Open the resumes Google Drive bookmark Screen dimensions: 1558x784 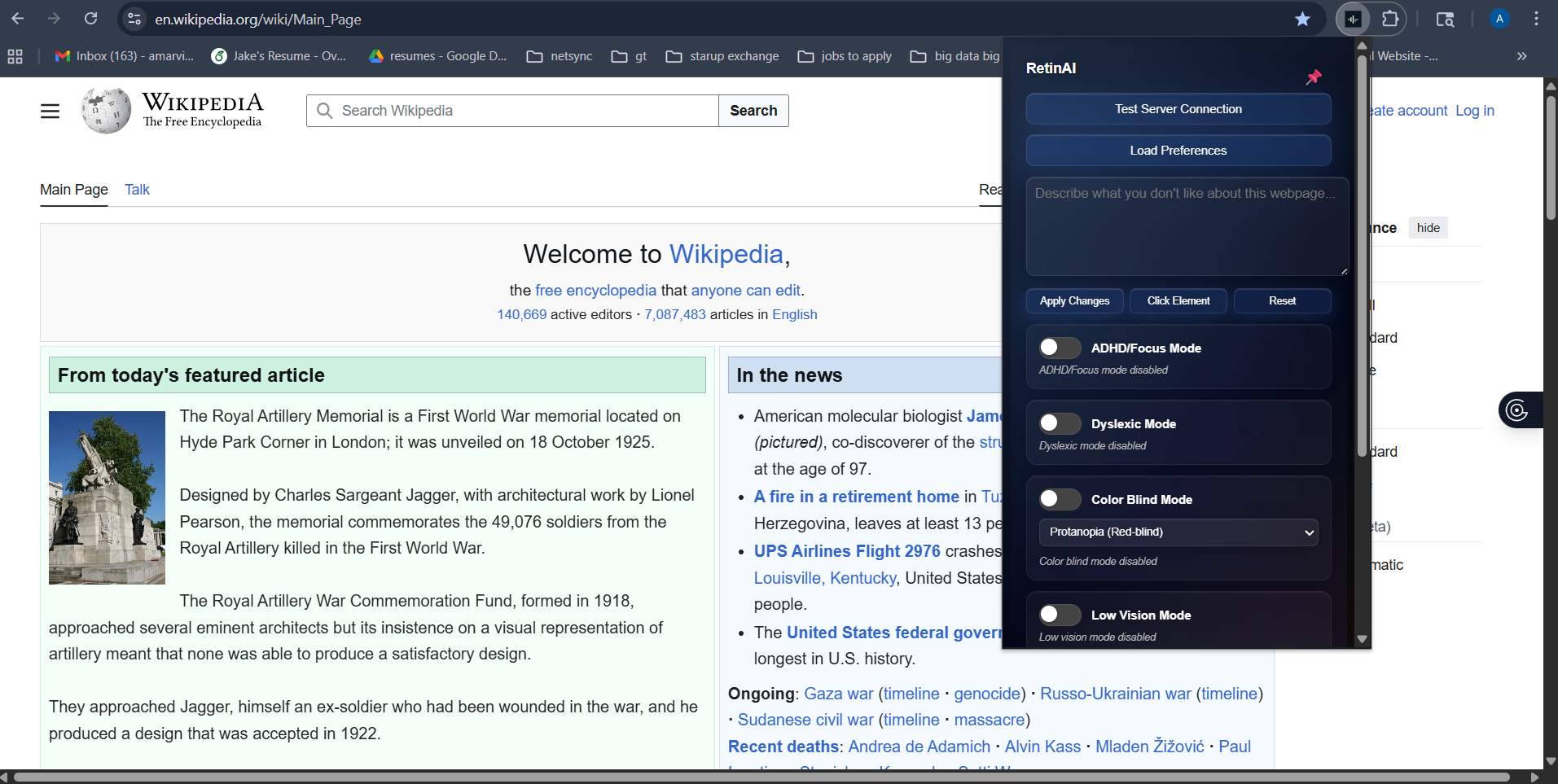click(x=437, y=56)
